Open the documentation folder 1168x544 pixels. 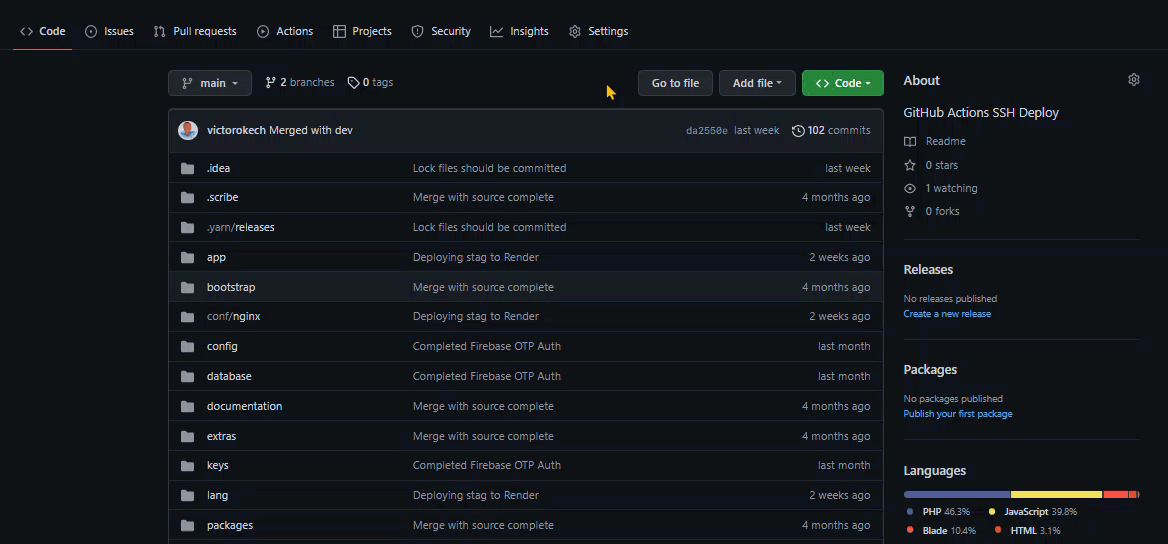coord(244,406)
